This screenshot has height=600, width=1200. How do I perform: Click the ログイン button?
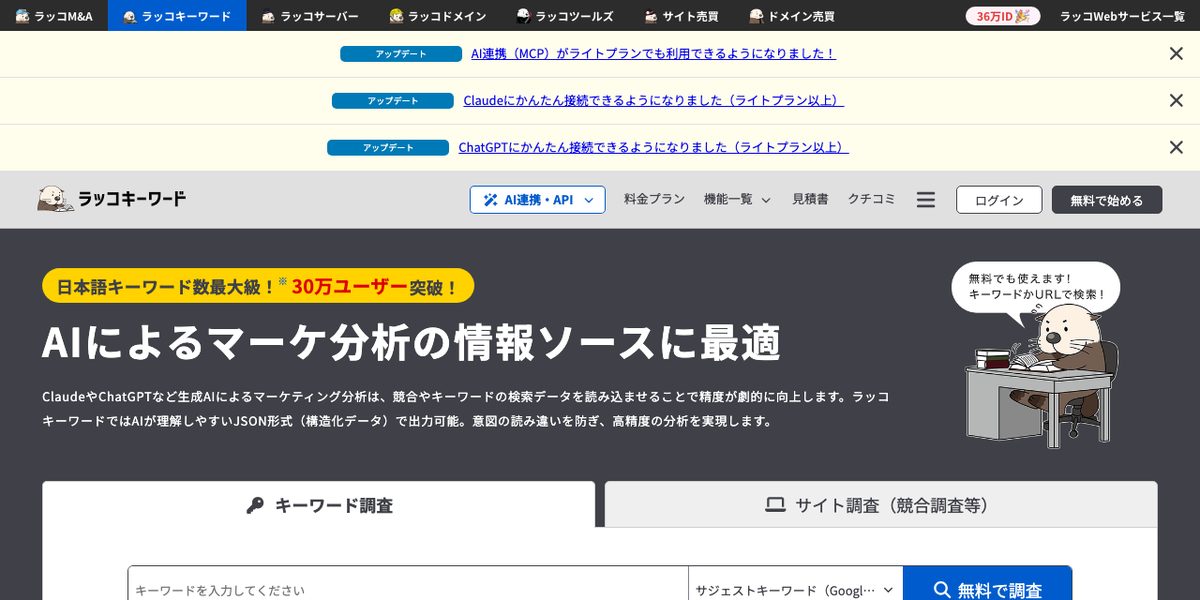pos(999,200)
